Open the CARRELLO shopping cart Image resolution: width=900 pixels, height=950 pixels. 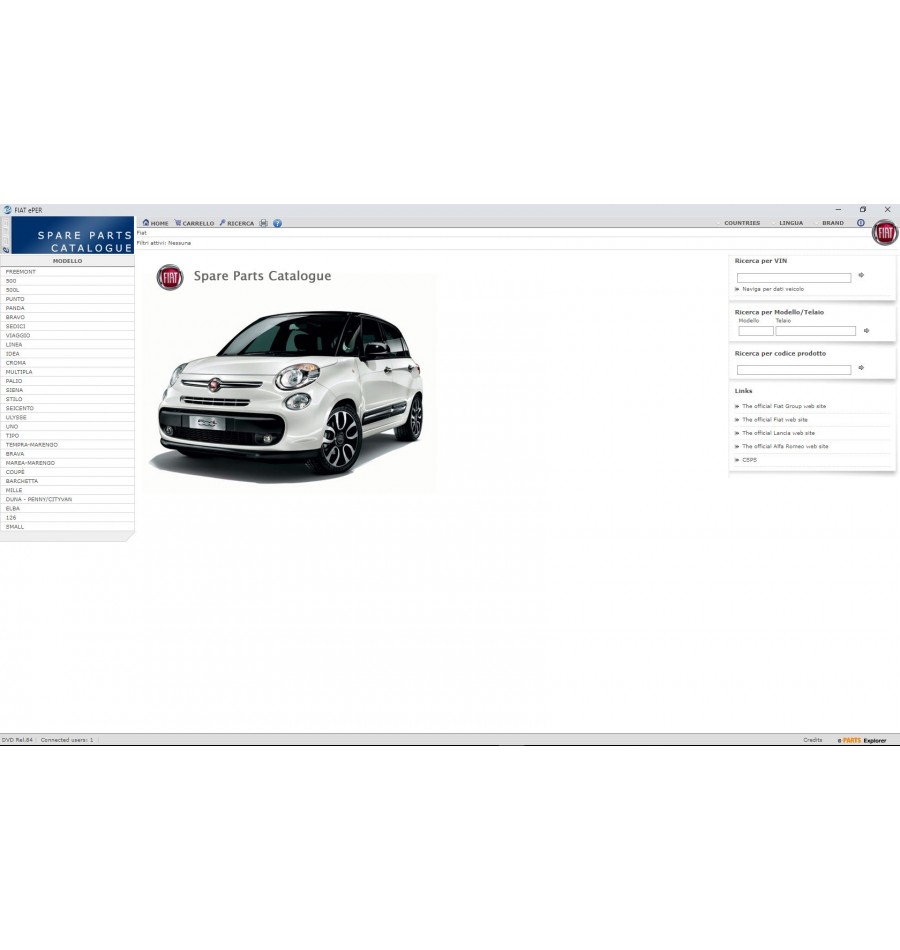(x=194, y=223)
